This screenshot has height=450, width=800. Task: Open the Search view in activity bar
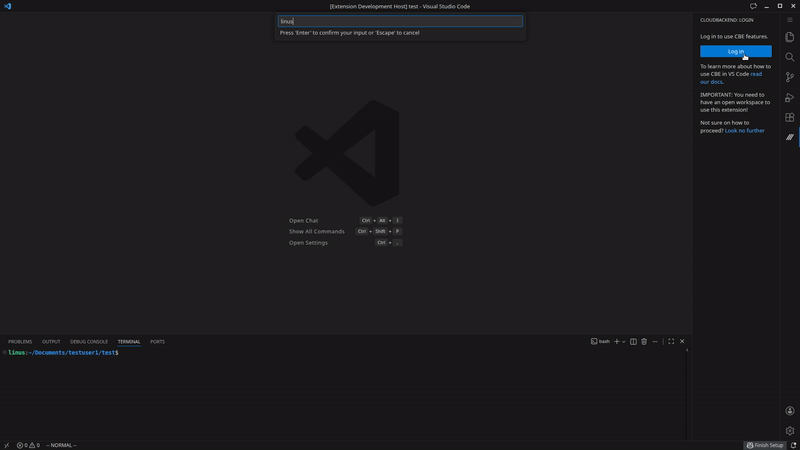[789, 57]
